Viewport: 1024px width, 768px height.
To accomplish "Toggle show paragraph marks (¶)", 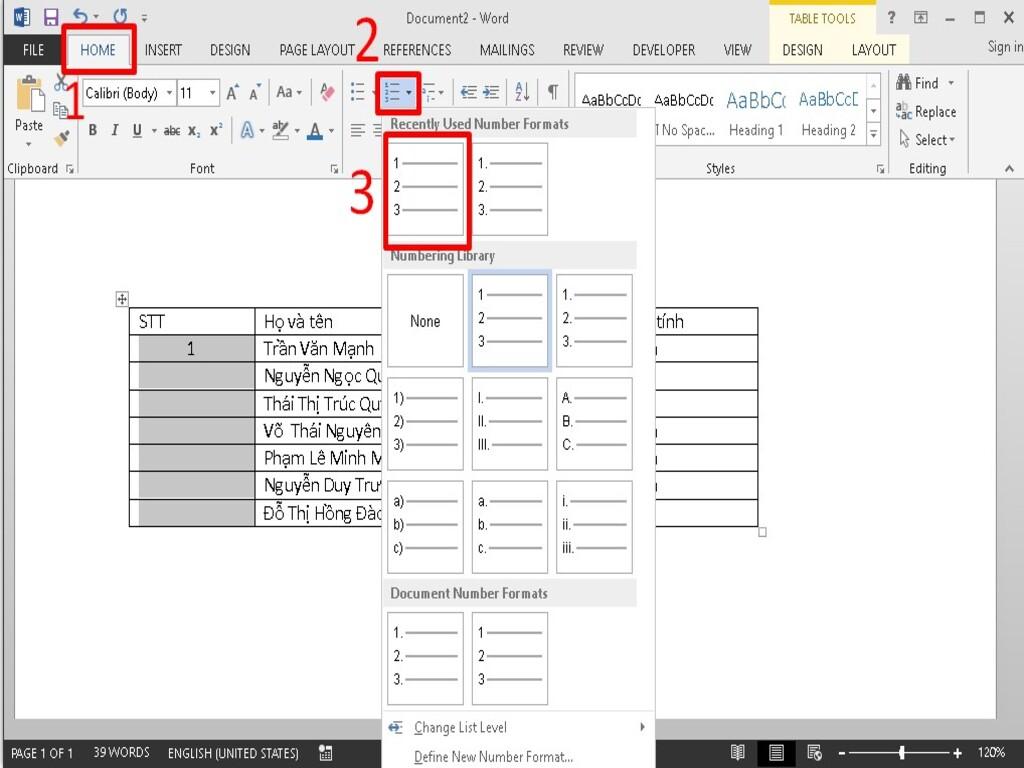I will coord(552,92).
